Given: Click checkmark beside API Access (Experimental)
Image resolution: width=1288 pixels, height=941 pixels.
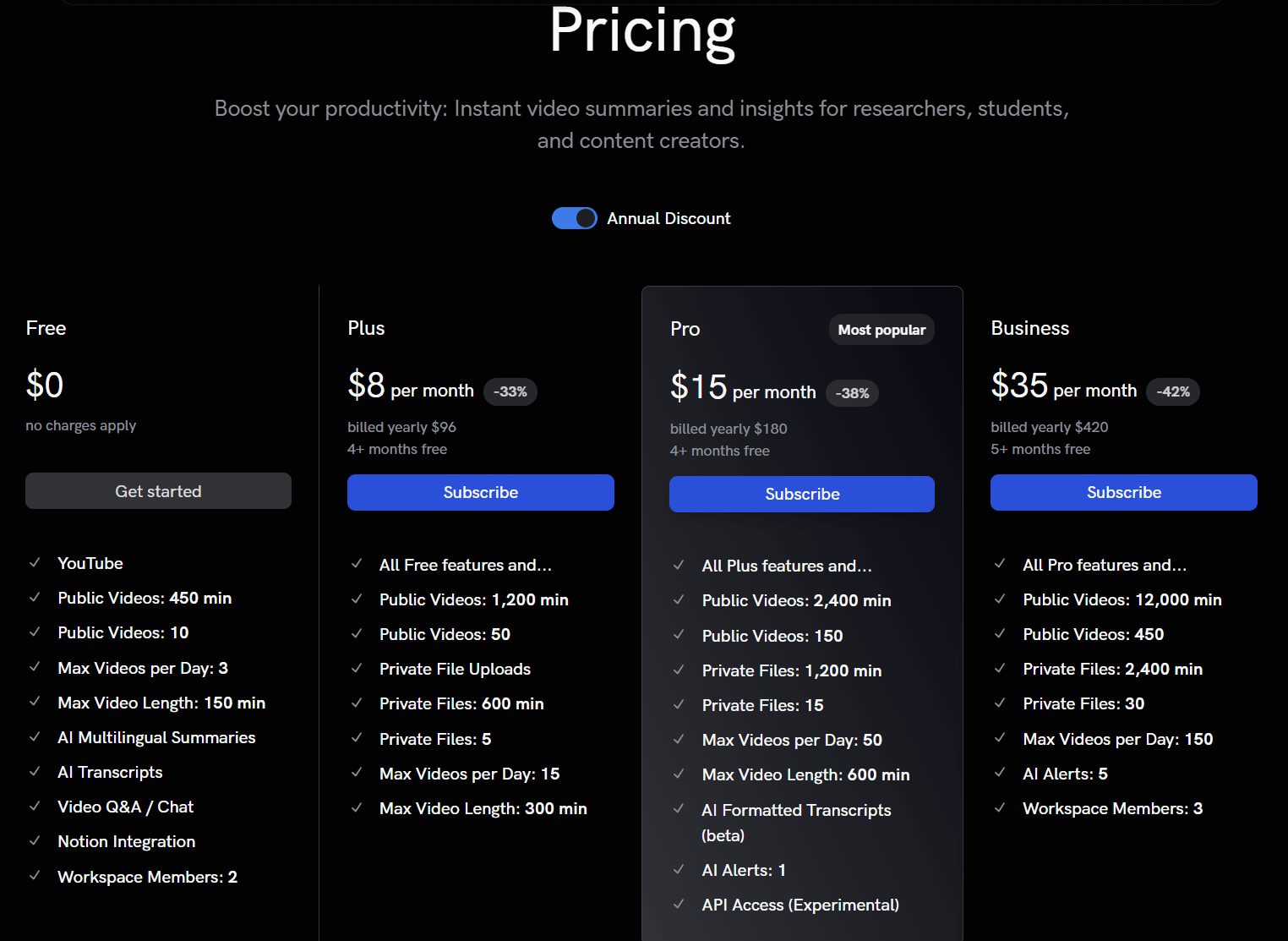Looking at the screenshot, I should pos(679,904).
